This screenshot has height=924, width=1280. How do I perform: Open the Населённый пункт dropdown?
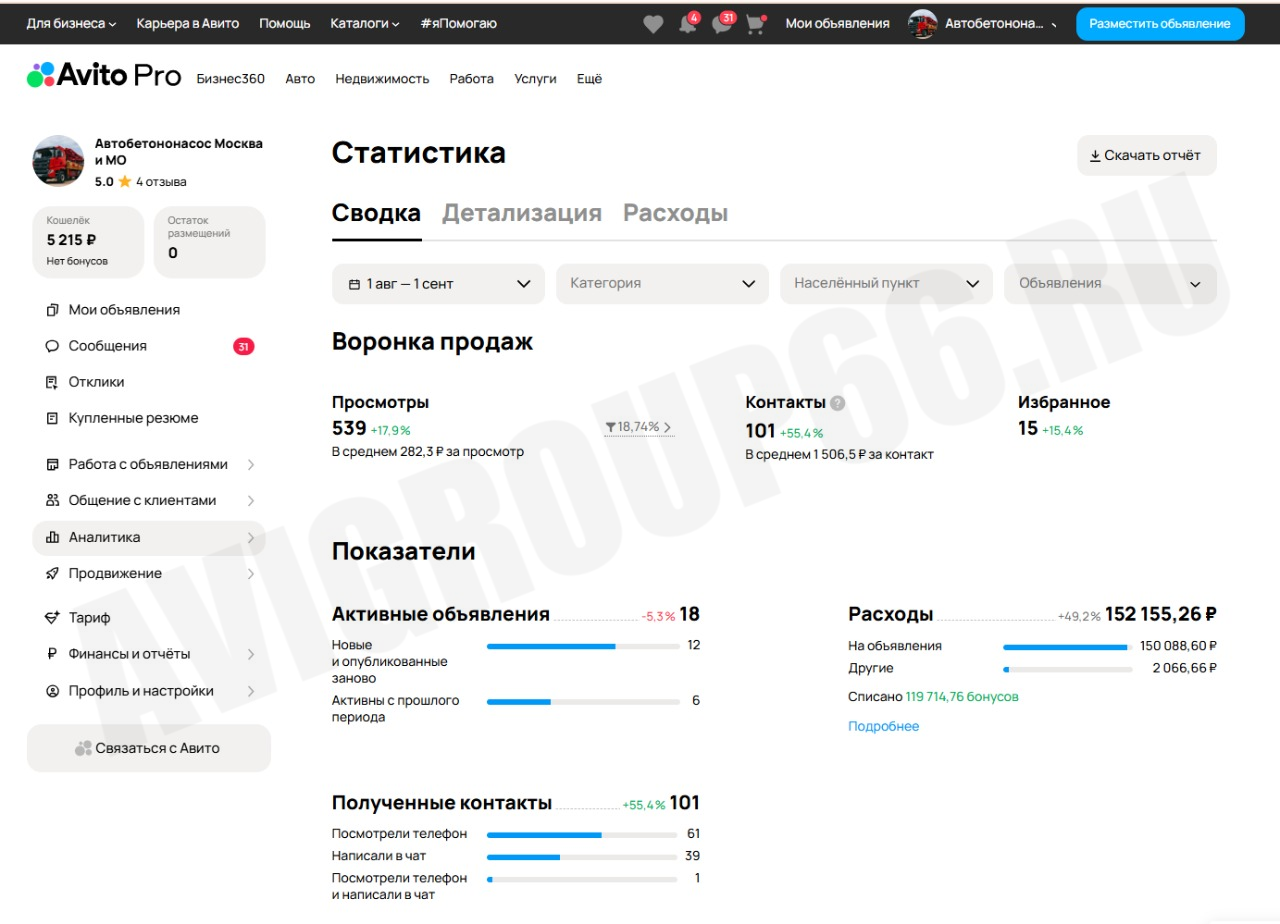click(886, 284)
